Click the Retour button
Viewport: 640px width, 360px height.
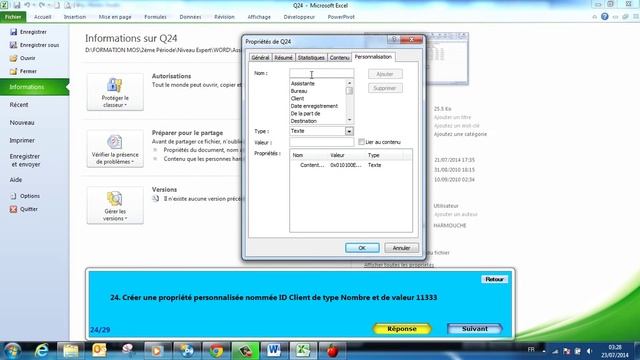point(494,279)
